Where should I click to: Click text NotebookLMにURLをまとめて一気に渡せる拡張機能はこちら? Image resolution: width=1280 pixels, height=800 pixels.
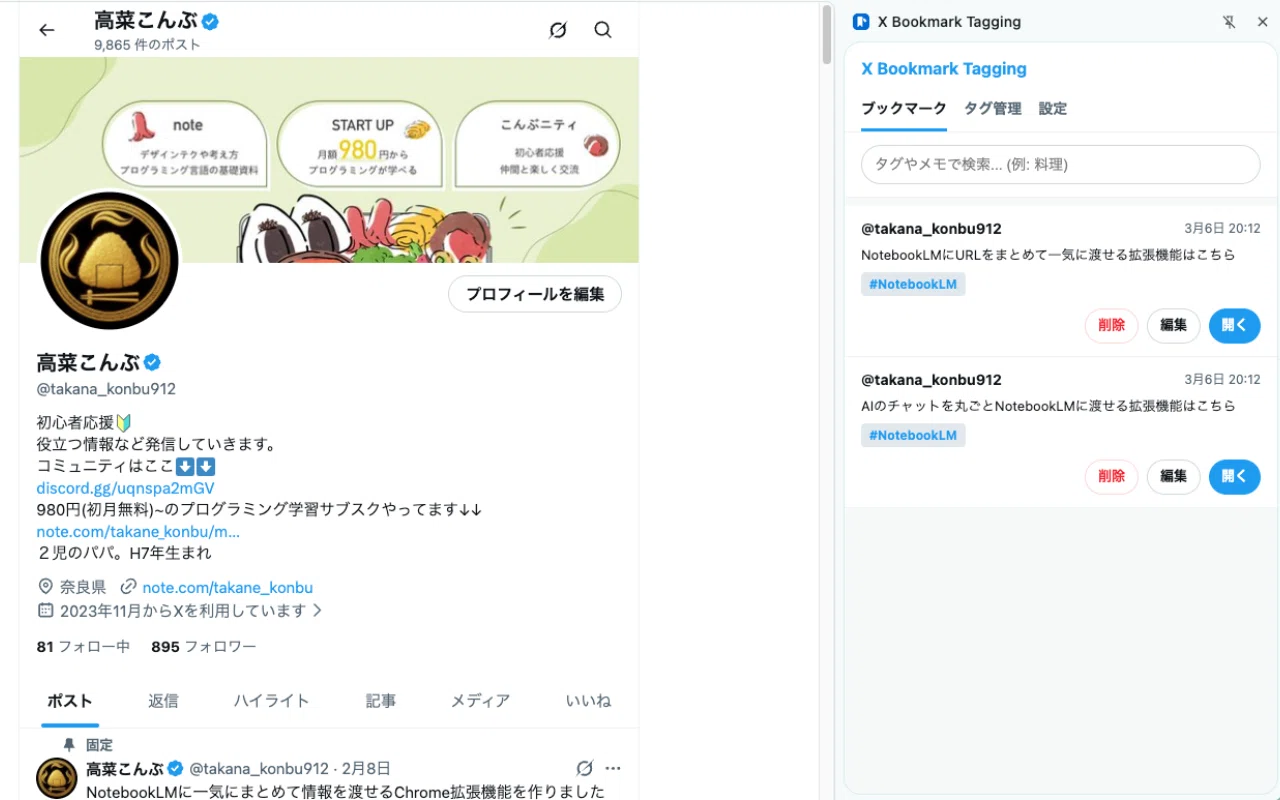[x=1048, y=255]
